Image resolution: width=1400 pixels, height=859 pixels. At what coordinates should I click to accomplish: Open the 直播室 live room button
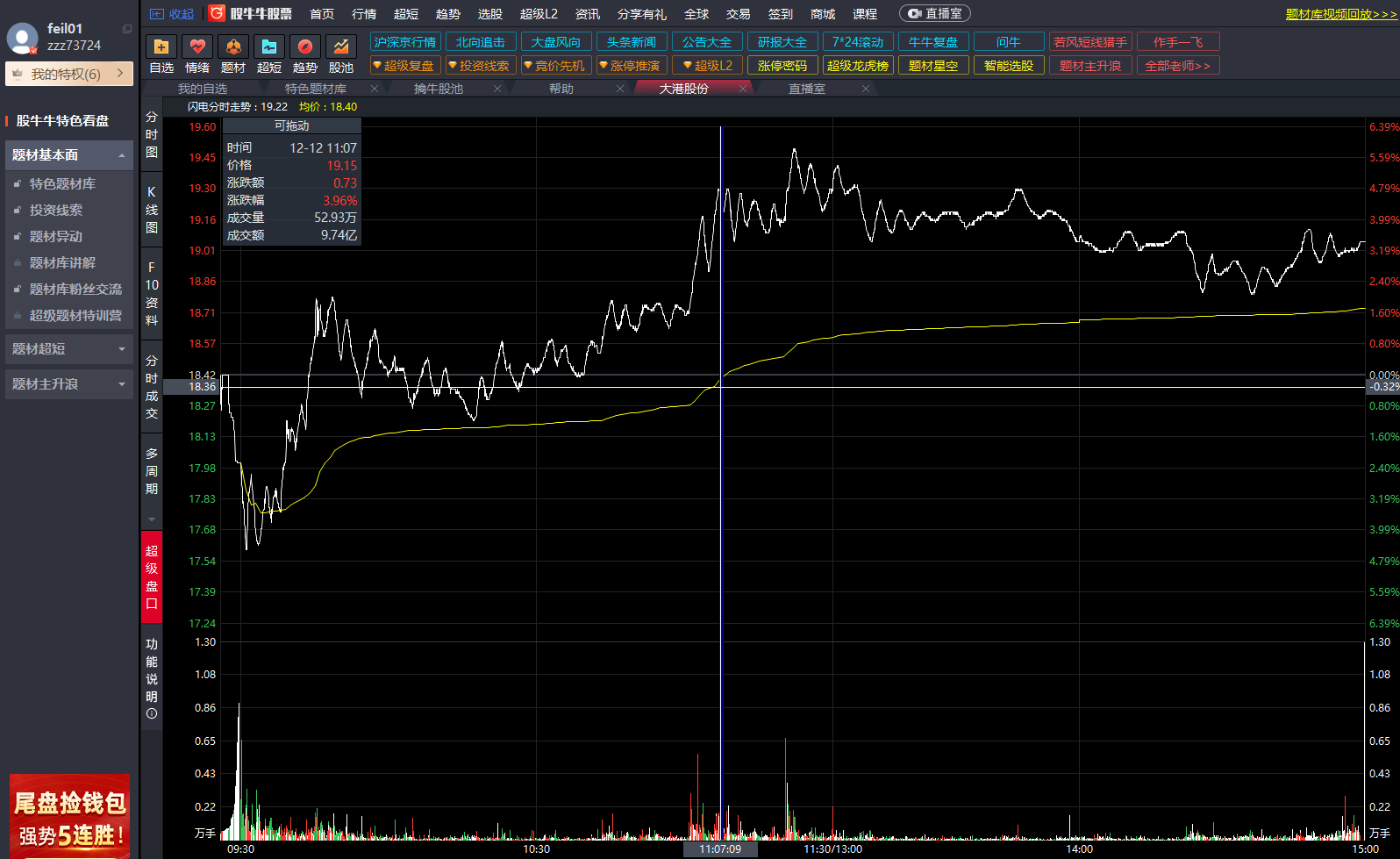tap(935, 13)
